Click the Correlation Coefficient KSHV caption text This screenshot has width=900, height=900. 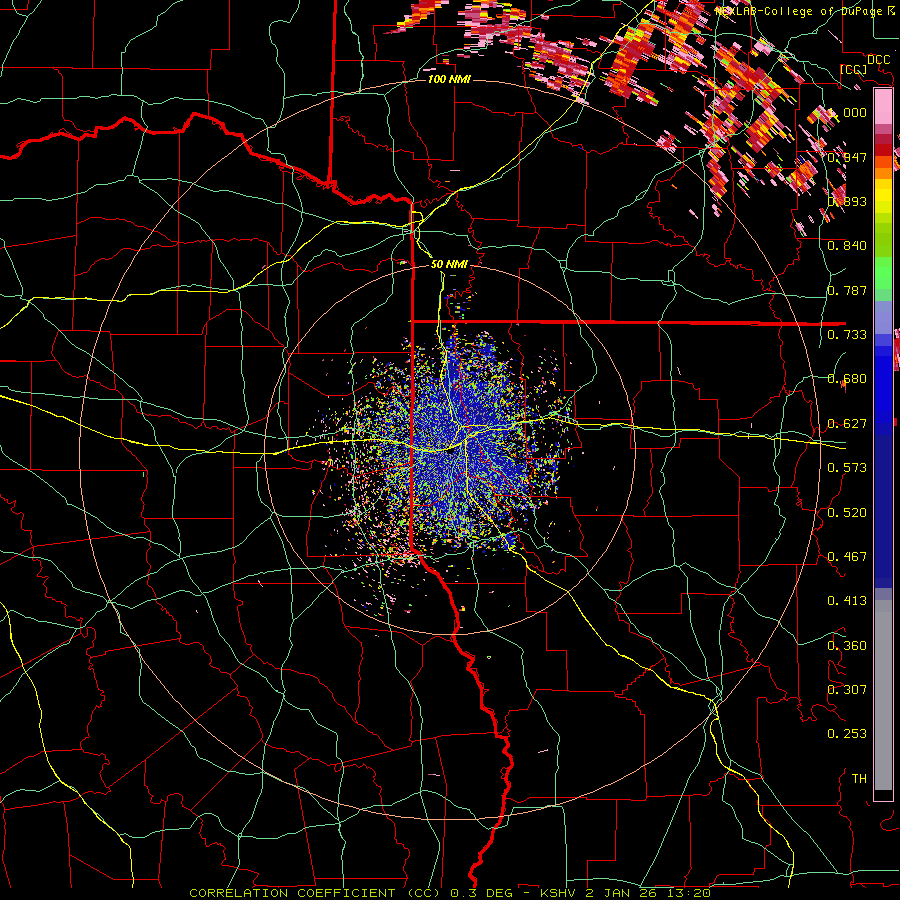coord(449,893)
